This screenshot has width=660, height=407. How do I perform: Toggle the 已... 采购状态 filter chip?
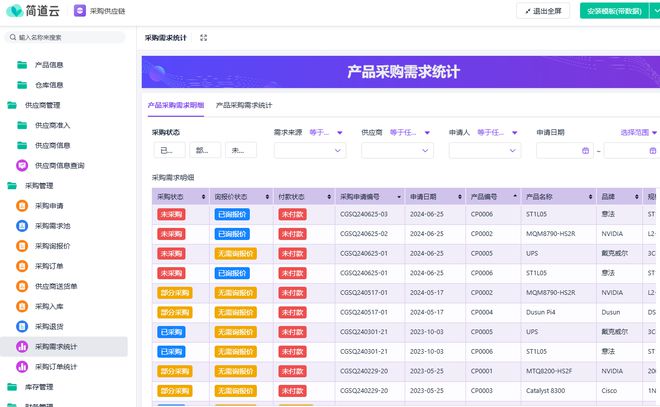click(170, 150)
